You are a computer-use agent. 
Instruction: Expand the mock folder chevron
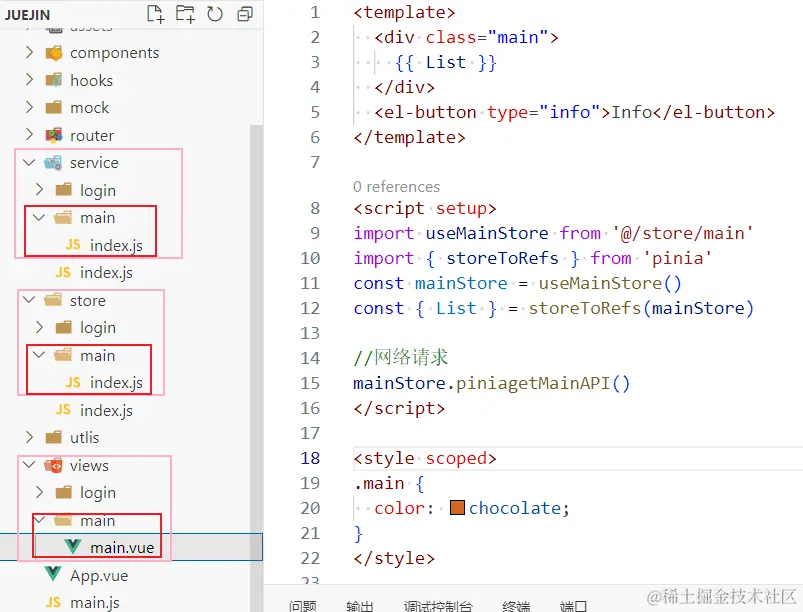coord(29,107)
